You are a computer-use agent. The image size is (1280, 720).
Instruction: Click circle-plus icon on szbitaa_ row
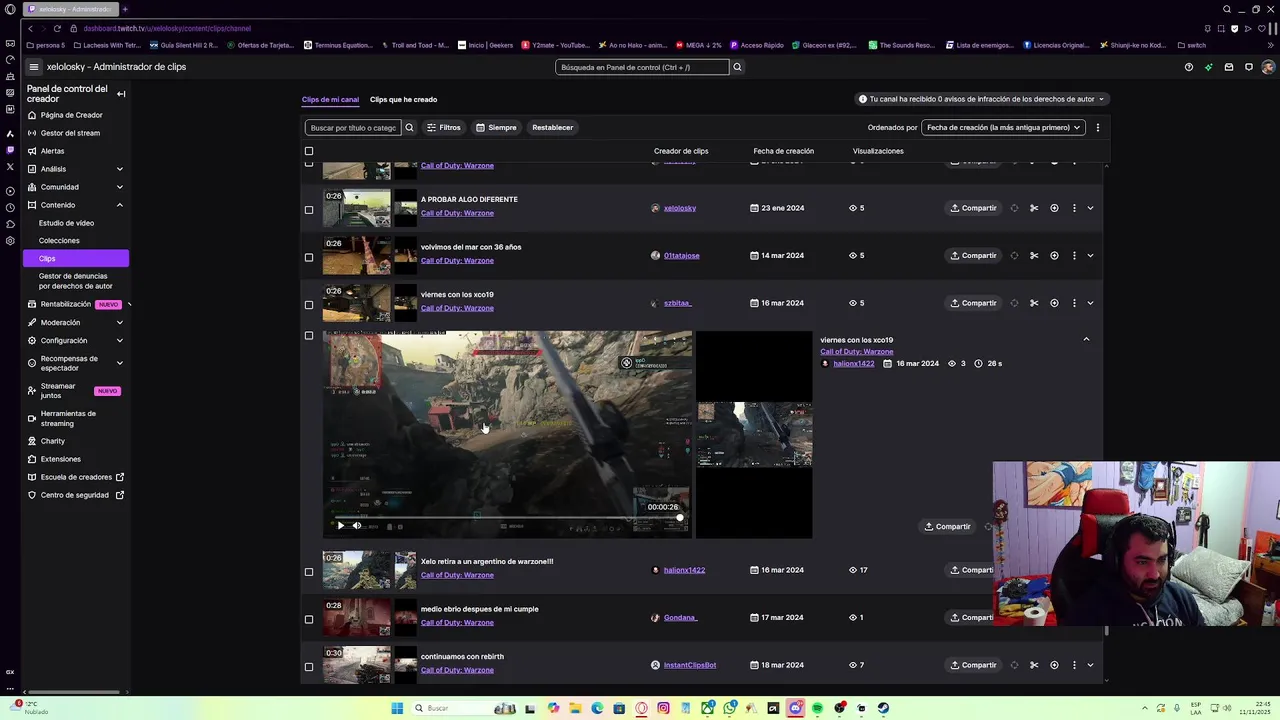1054,303
